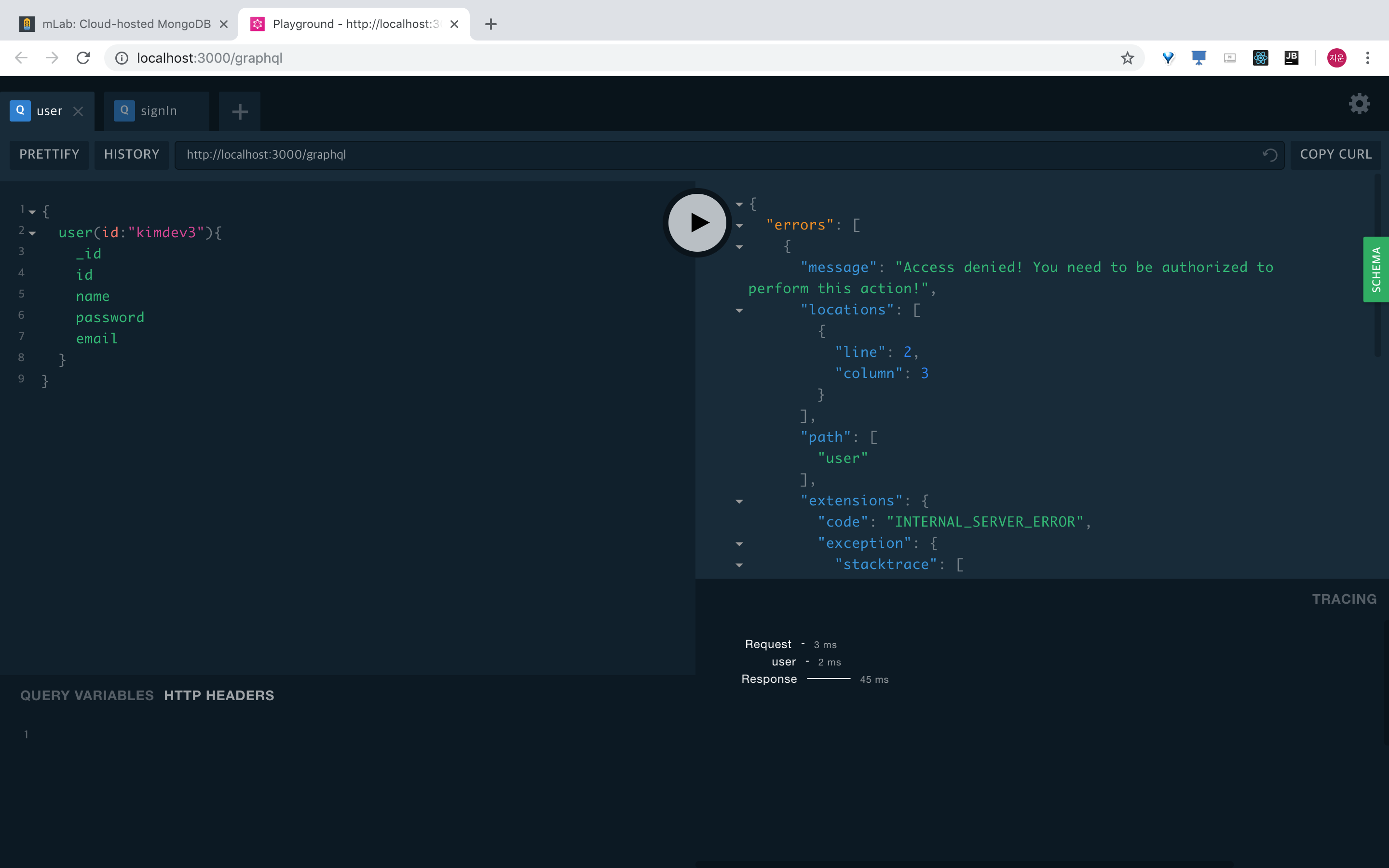The width and height of the screenshot is (1389, 868).
Task: Collapse the user field at line 2
Action: coord(32,234)
